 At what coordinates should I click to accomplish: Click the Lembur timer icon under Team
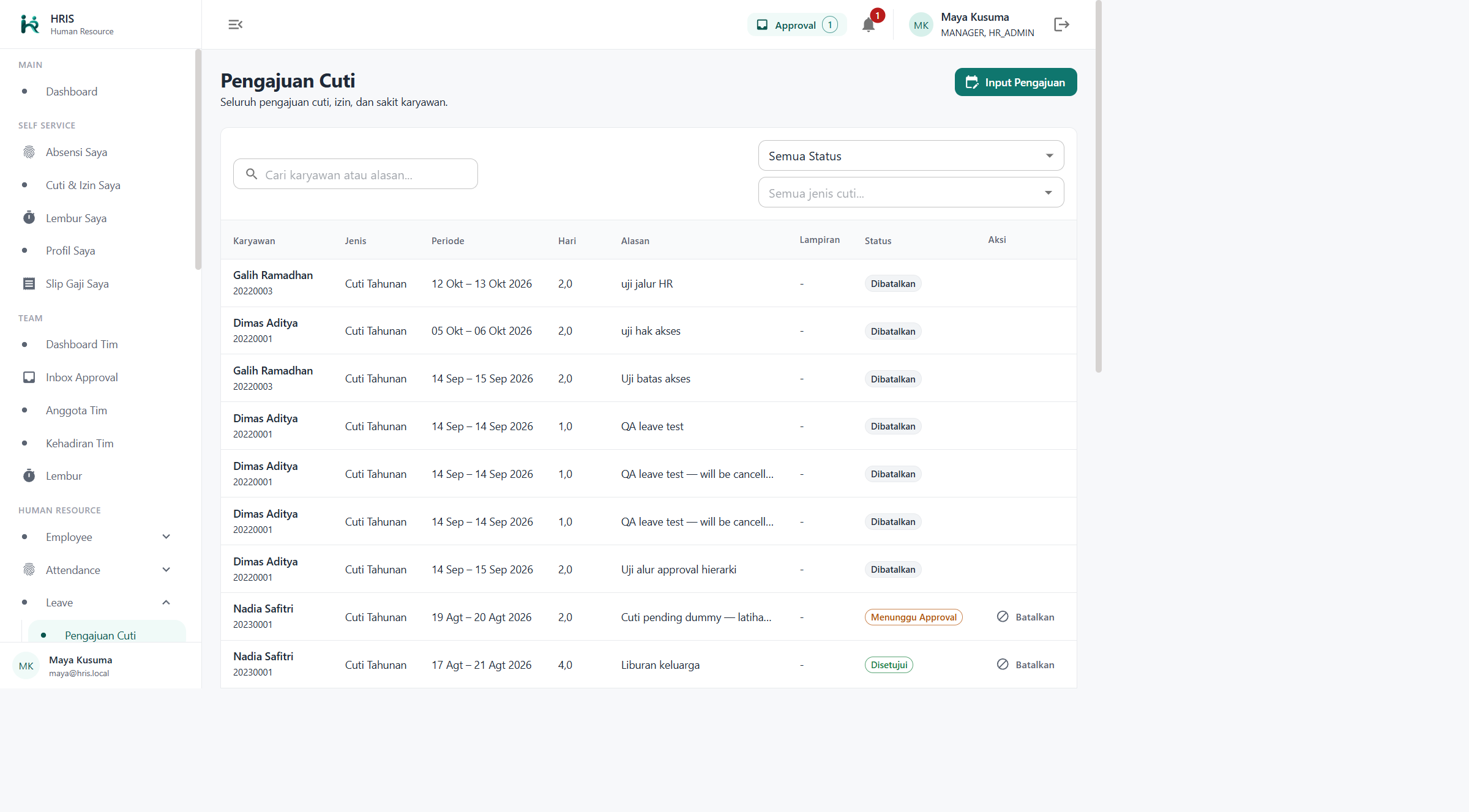[29, 476]
